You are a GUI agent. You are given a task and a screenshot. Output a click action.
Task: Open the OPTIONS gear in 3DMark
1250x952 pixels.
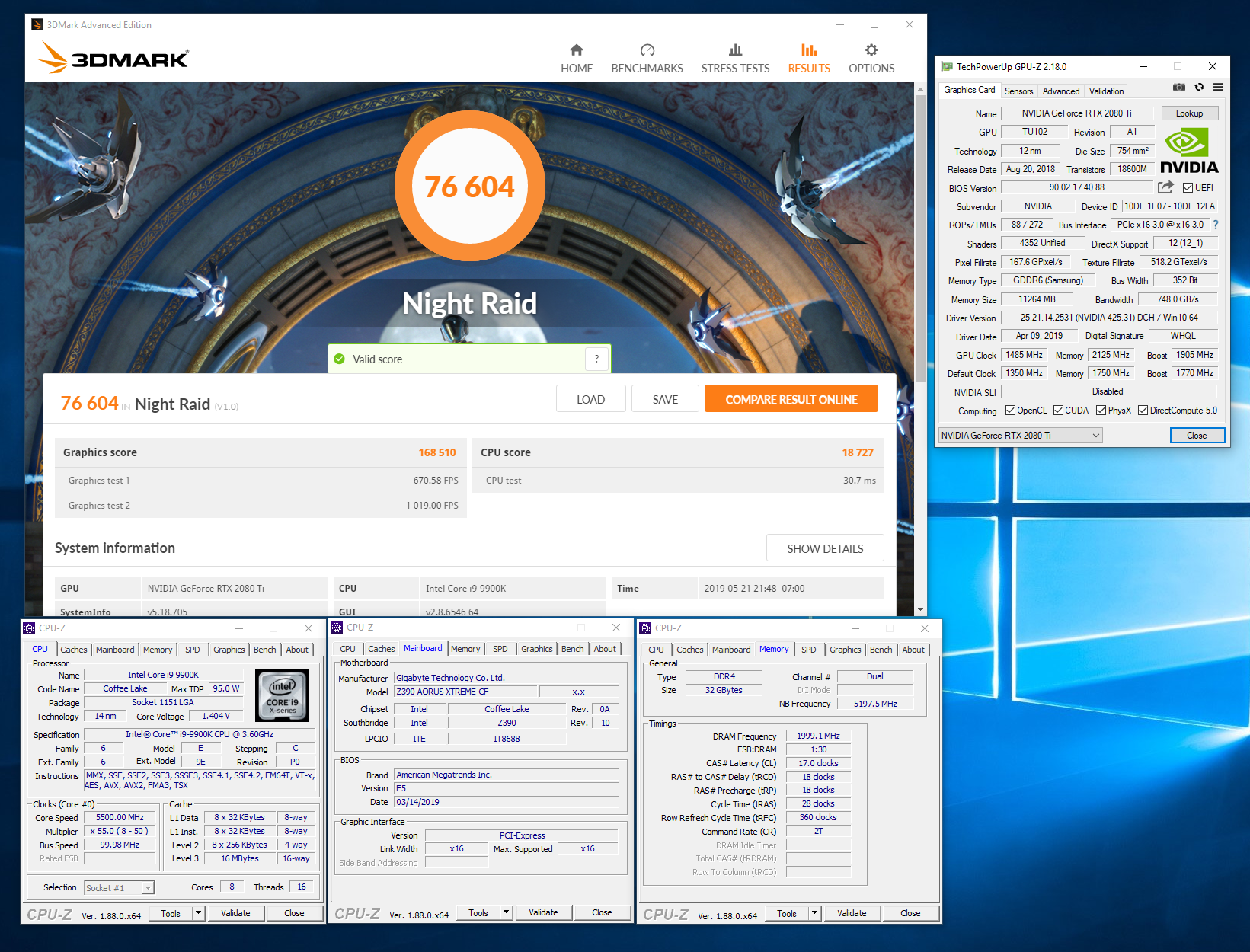coord(871,59)
